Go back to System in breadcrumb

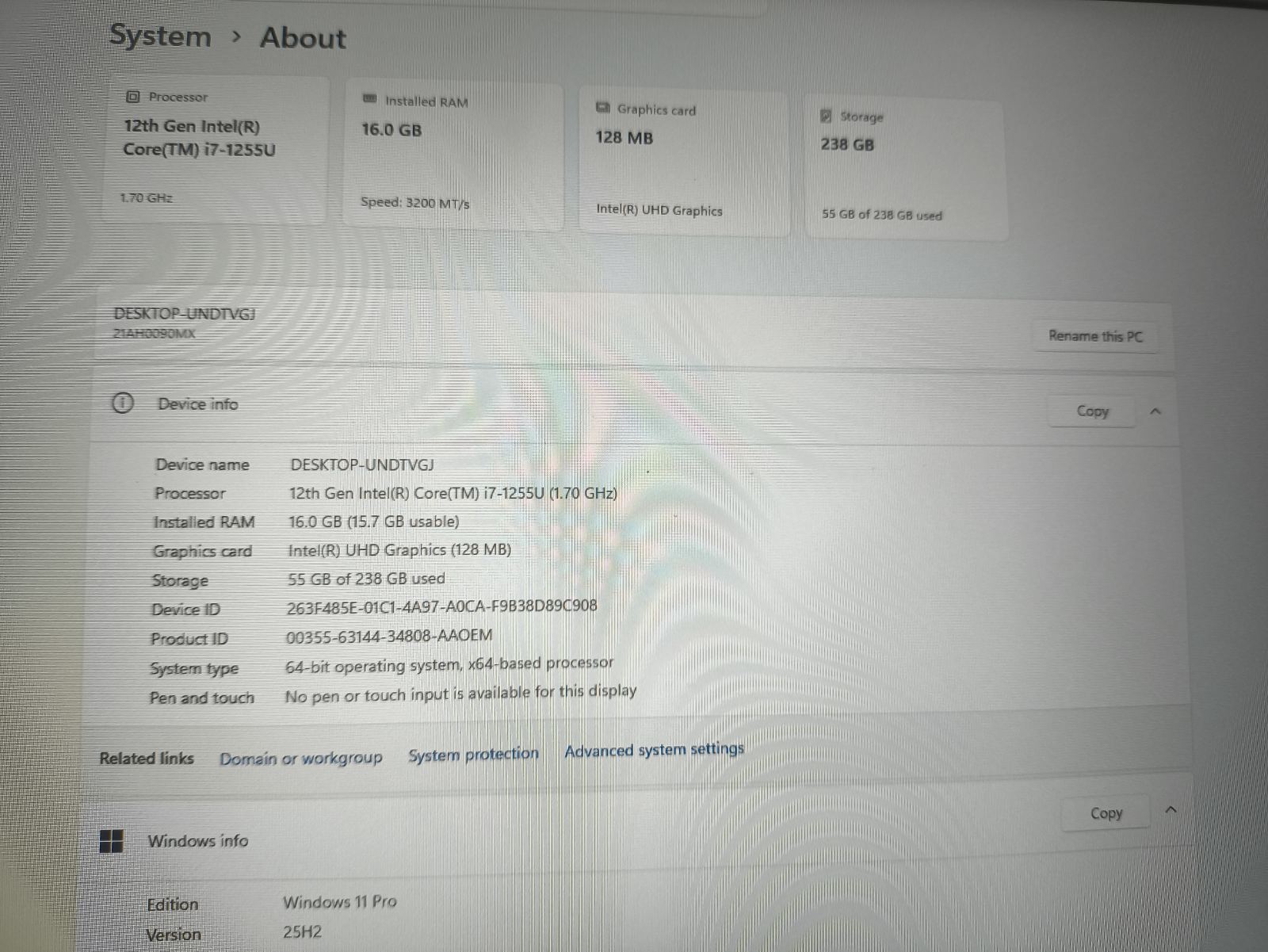160,36
